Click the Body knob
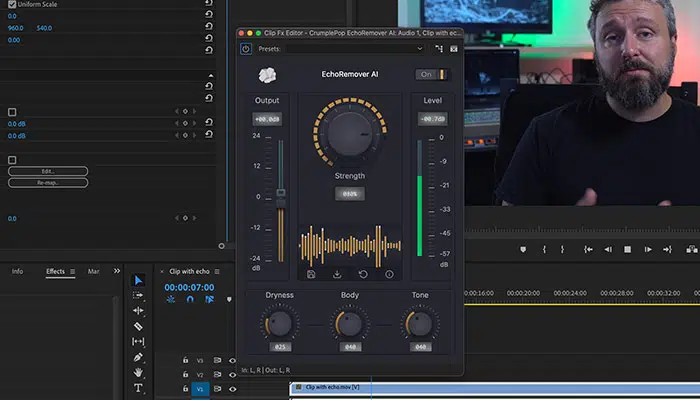The width and height of the screenshot is (700, 400). coord(350,323)
